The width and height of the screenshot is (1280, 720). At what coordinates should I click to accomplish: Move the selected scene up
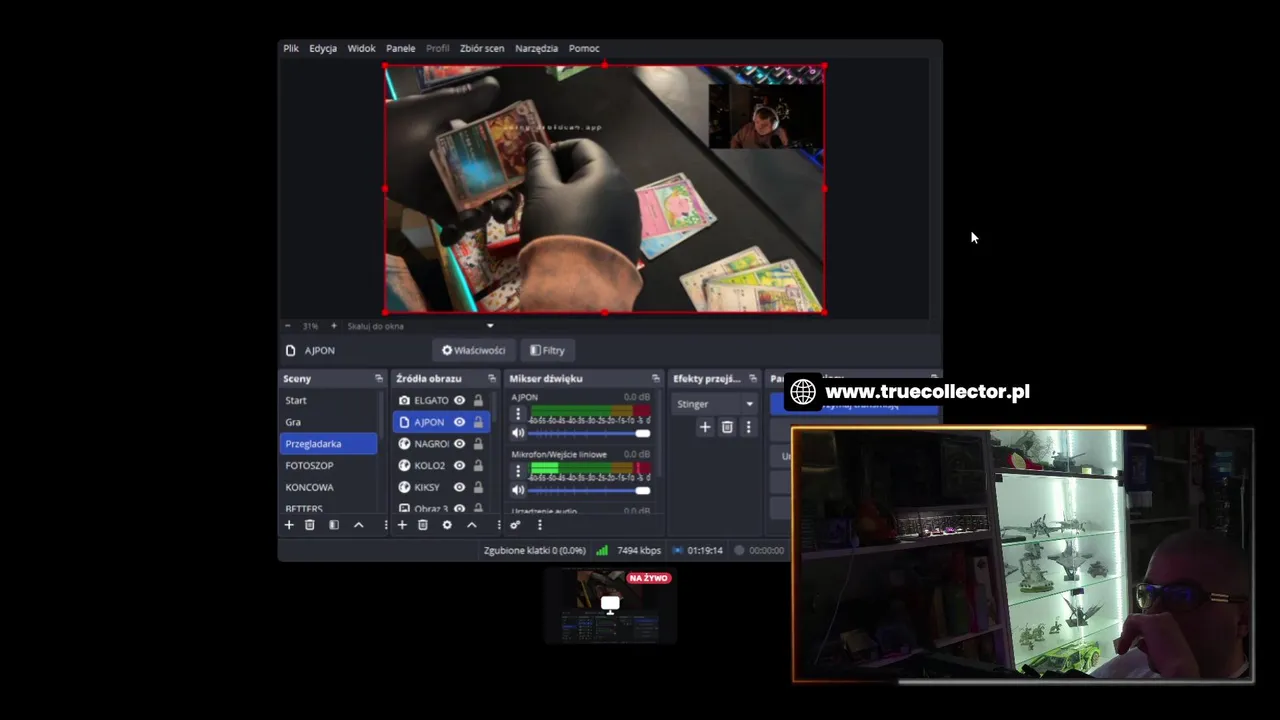(x=358, y=525)
